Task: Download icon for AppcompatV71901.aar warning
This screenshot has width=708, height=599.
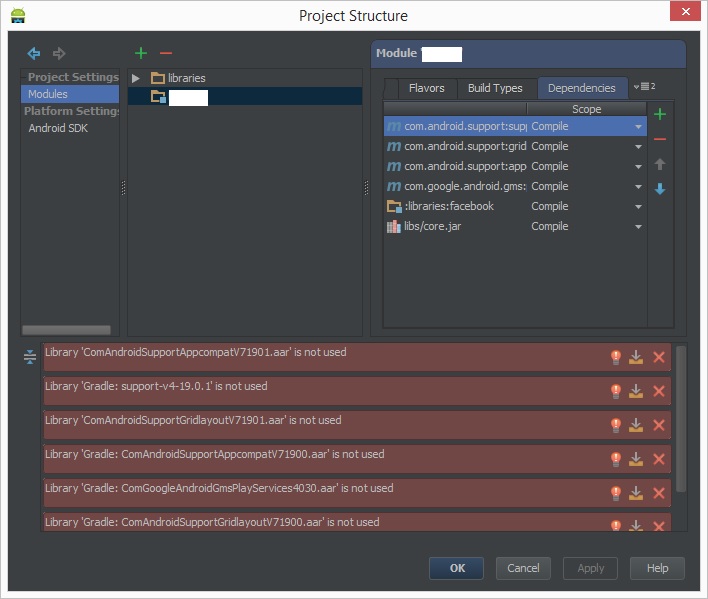Action: [x=636, y=357]
